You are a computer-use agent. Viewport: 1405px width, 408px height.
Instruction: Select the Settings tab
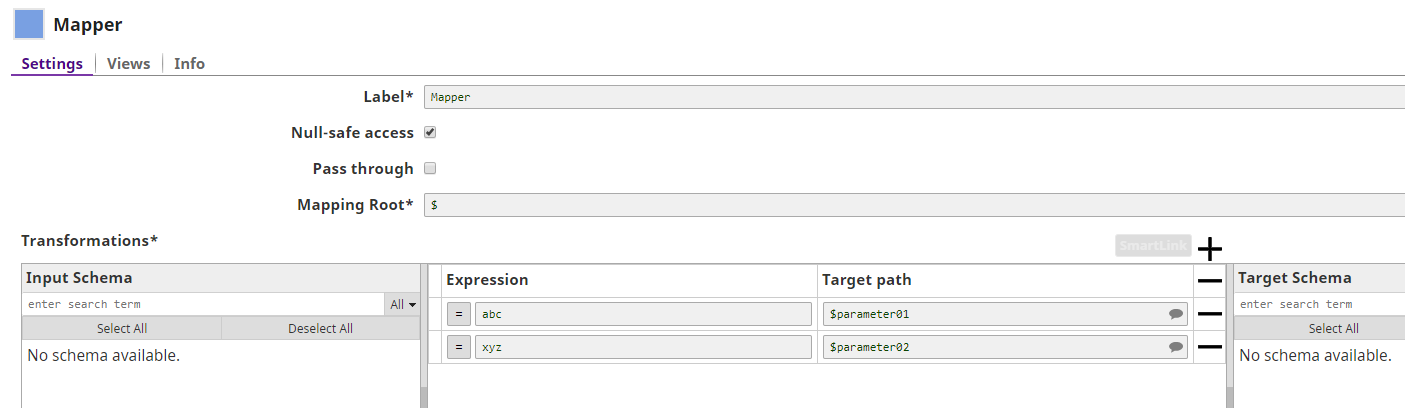click(x=52, y=64)
